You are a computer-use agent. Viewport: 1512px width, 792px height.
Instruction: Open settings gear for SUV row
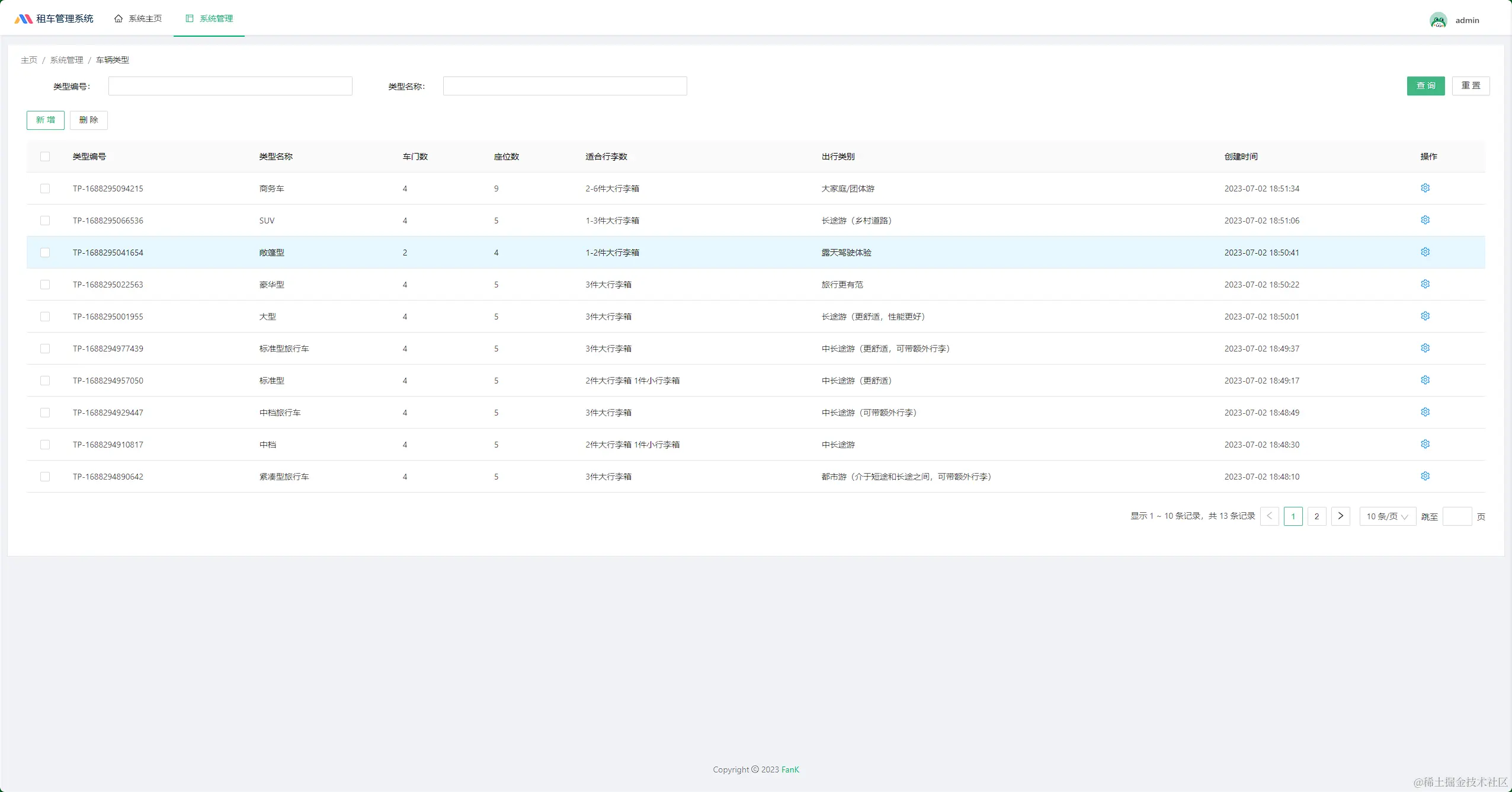point(1425,220)
